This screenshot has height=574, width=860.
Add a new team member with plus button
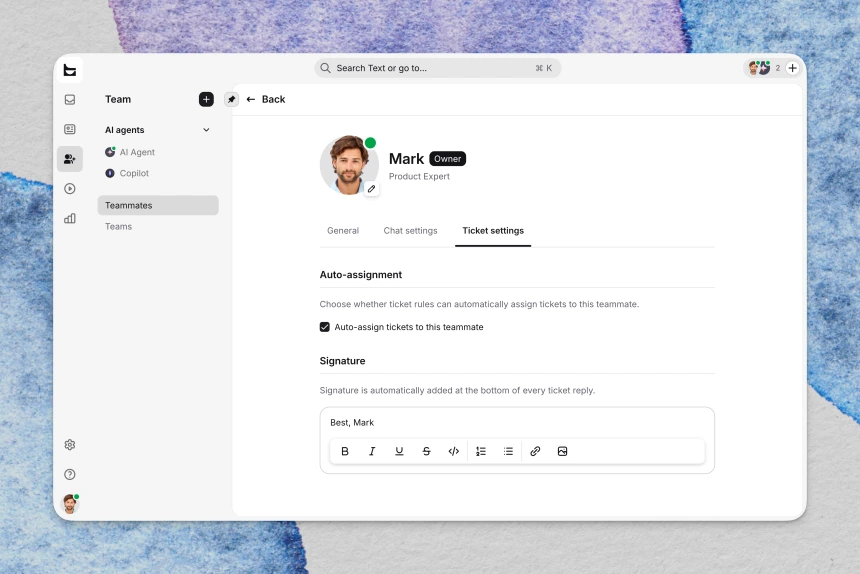click(x=206, y=99)
